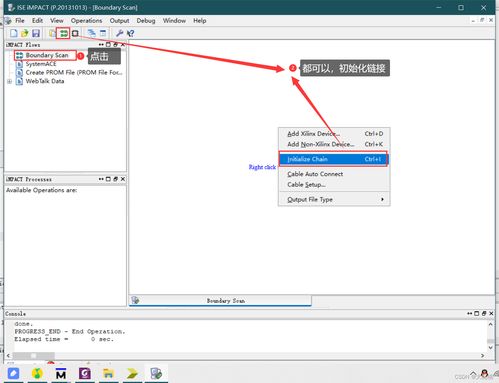Viewport: 499px width, 383px height.
Task: Click the Open Project folder icon
Action: coord(24,33)
